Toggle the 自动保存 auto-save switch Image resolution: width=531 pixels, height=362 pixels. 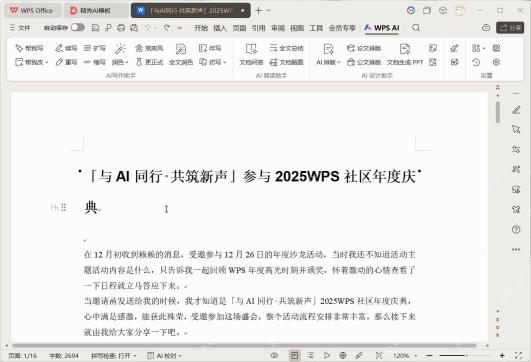pyautogui.click(x=78, y=27)
